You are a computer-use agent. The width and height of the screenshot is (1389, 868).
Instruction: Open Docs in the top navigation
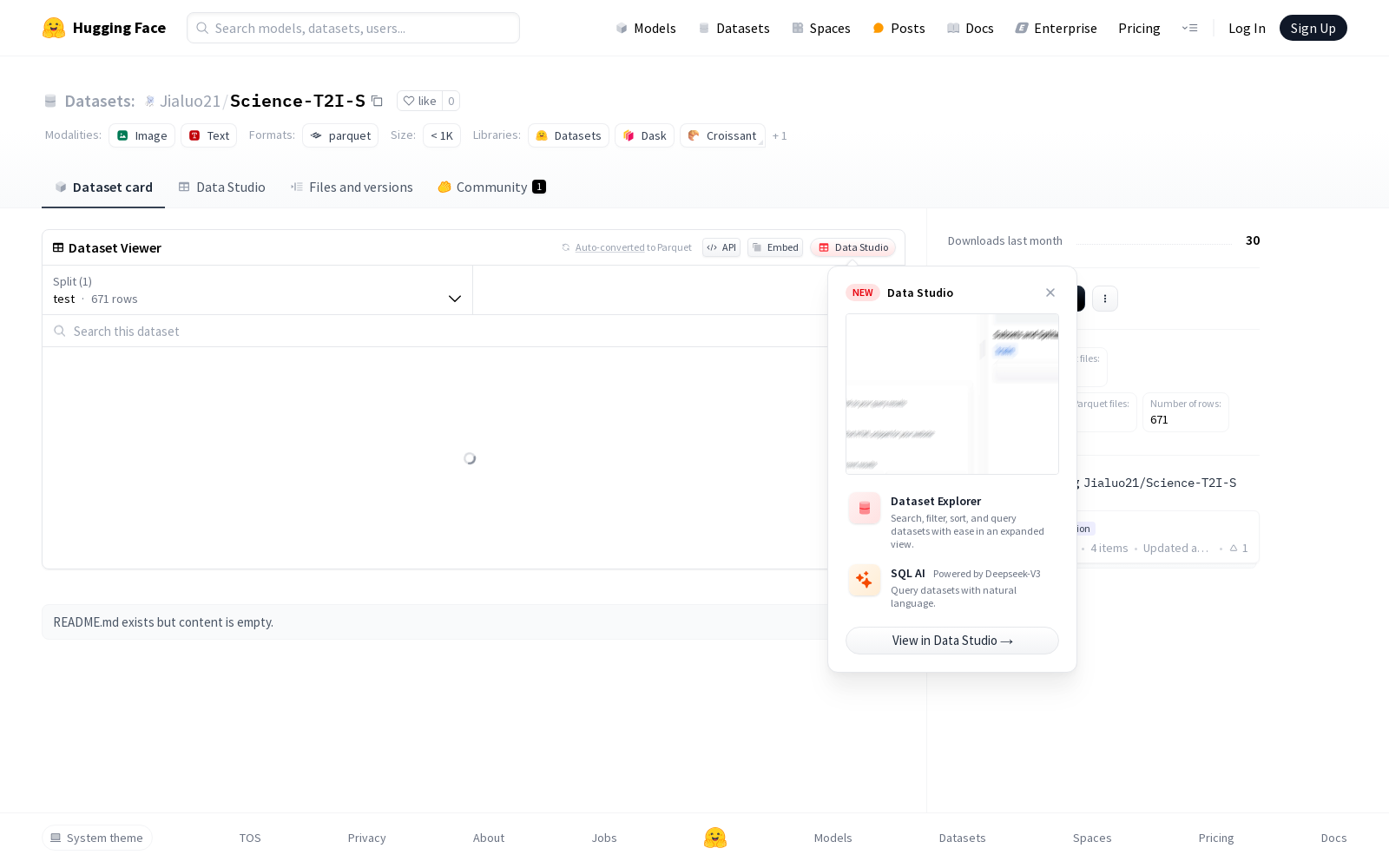pos(970,28)
